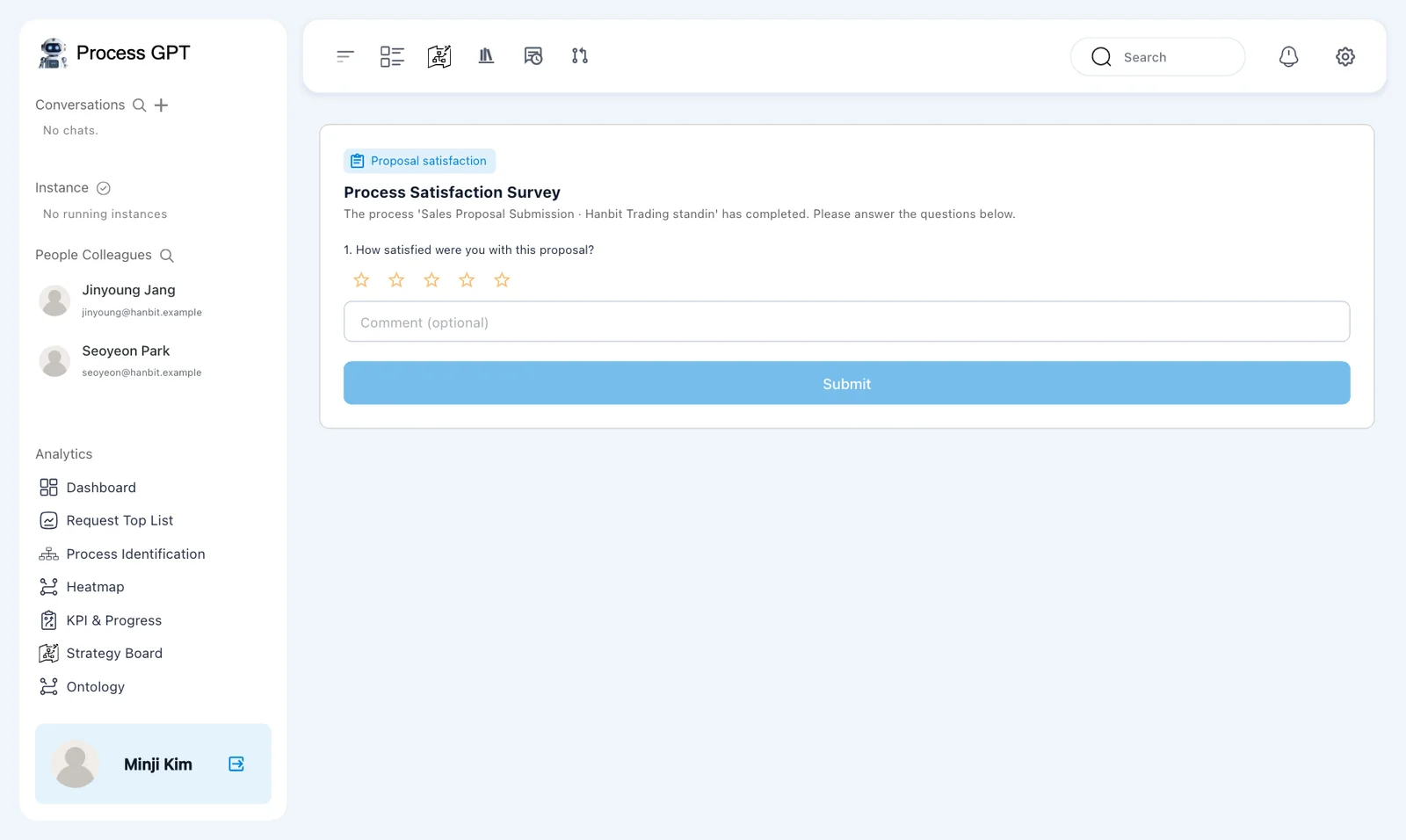Click the Strategy Board map icon
Viewport: 1406px width, 840px height.
pos(49,654)
